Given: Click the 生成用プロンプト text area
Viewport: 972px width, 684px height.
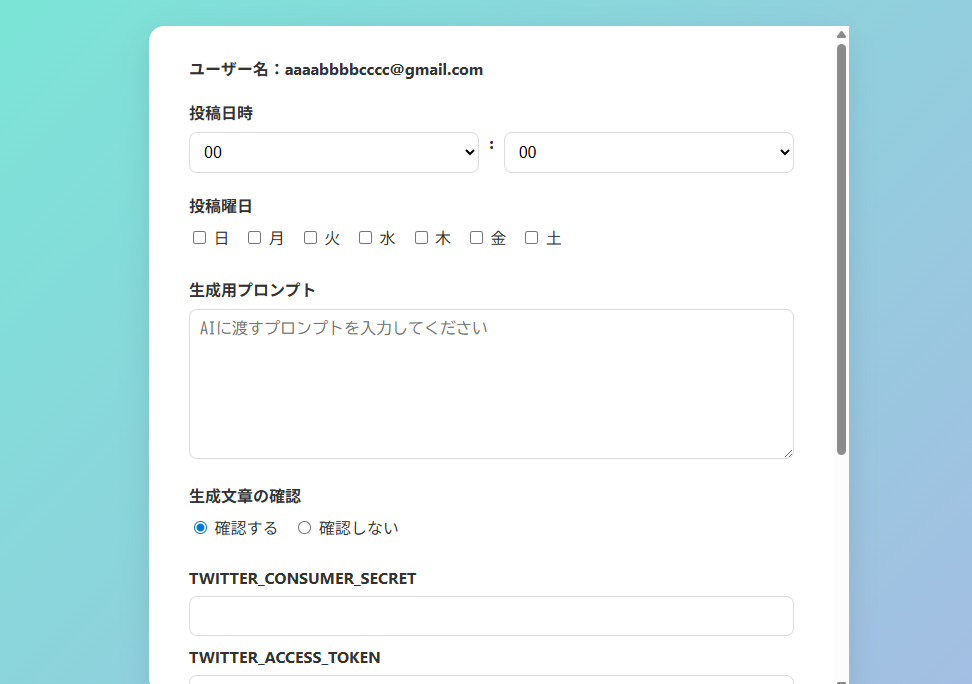Looking at the screenshot, I should pos(491,384).
